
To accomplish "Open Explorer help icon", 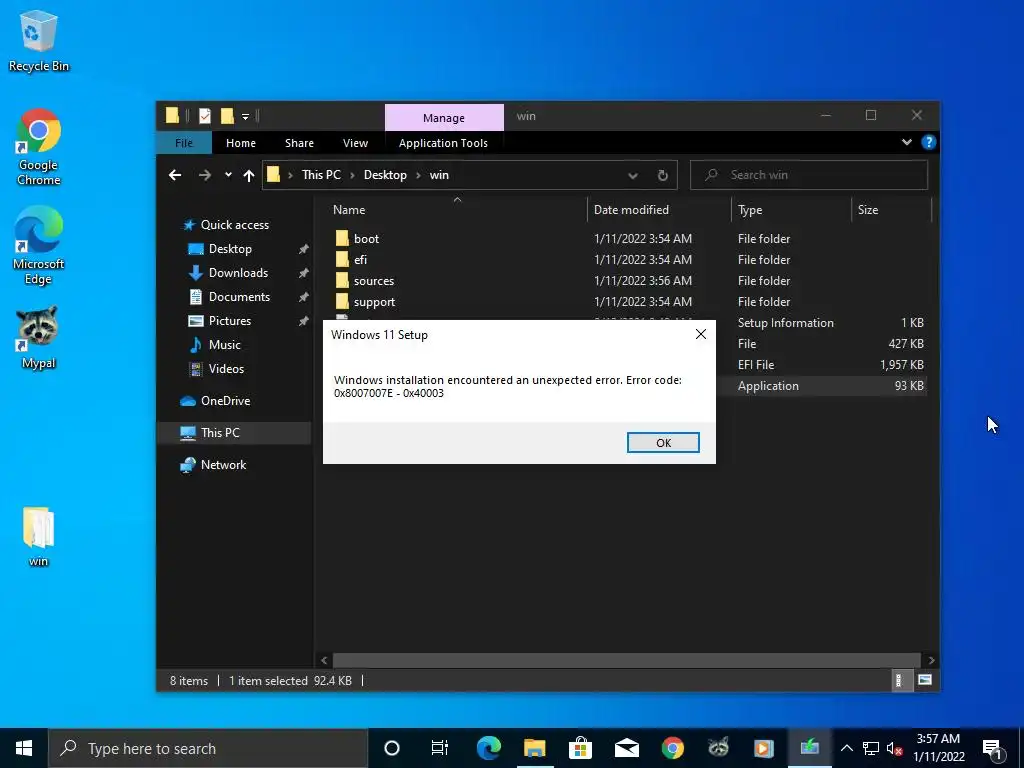I will point(928,142).
